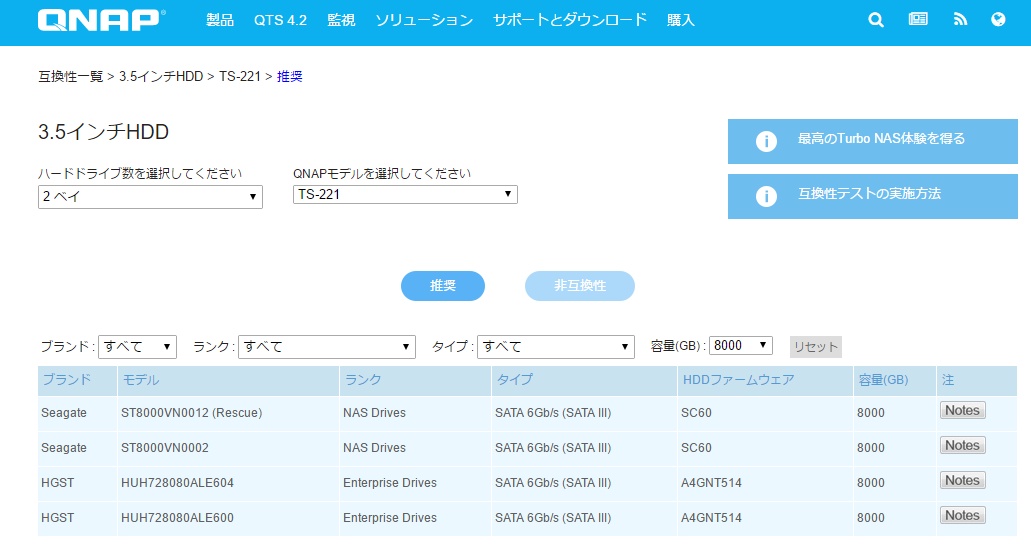Go to 3.5インチHDD breadcrumb
This screenshot has height=550, width=1031.
click(161, 76)
